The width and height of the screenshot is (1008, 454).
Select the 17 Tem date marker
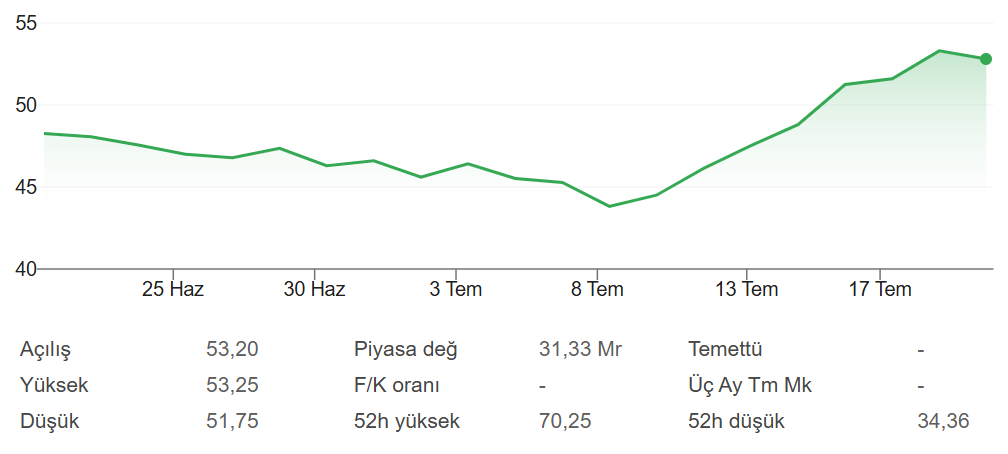(x=880, y=289)
